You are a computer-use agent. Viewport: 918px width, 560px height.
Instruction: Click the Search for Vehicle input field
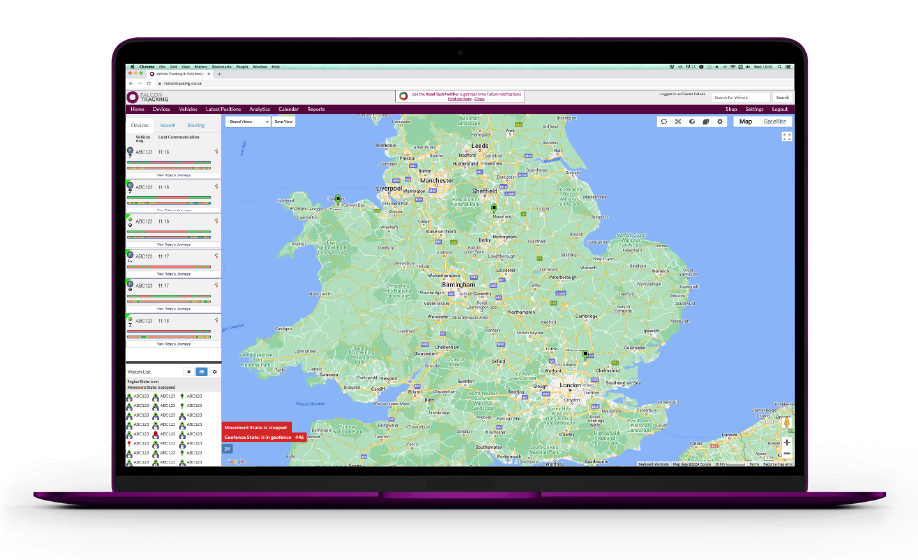coord(741,98)
